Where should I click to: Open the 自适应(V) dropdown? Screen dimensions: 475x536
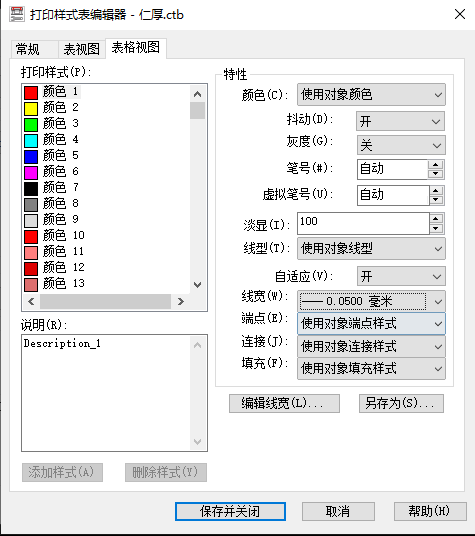tap(402, 276)
